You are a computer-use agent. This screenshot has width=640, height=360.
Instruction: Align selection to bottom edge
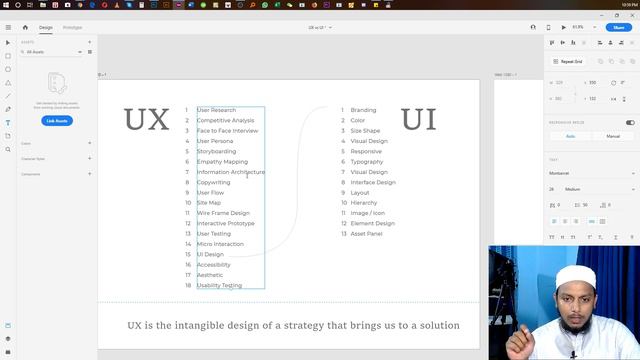click(x=573, y=42)
